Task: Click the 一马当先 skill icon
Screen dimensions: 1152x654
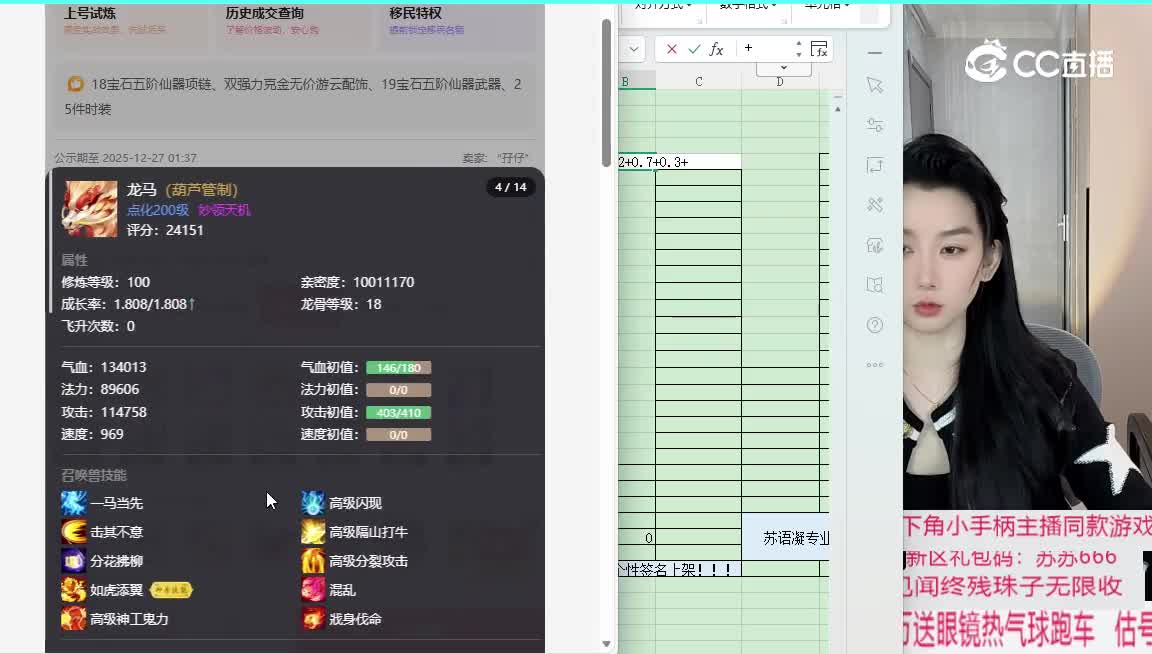Action: pos(73,503)
